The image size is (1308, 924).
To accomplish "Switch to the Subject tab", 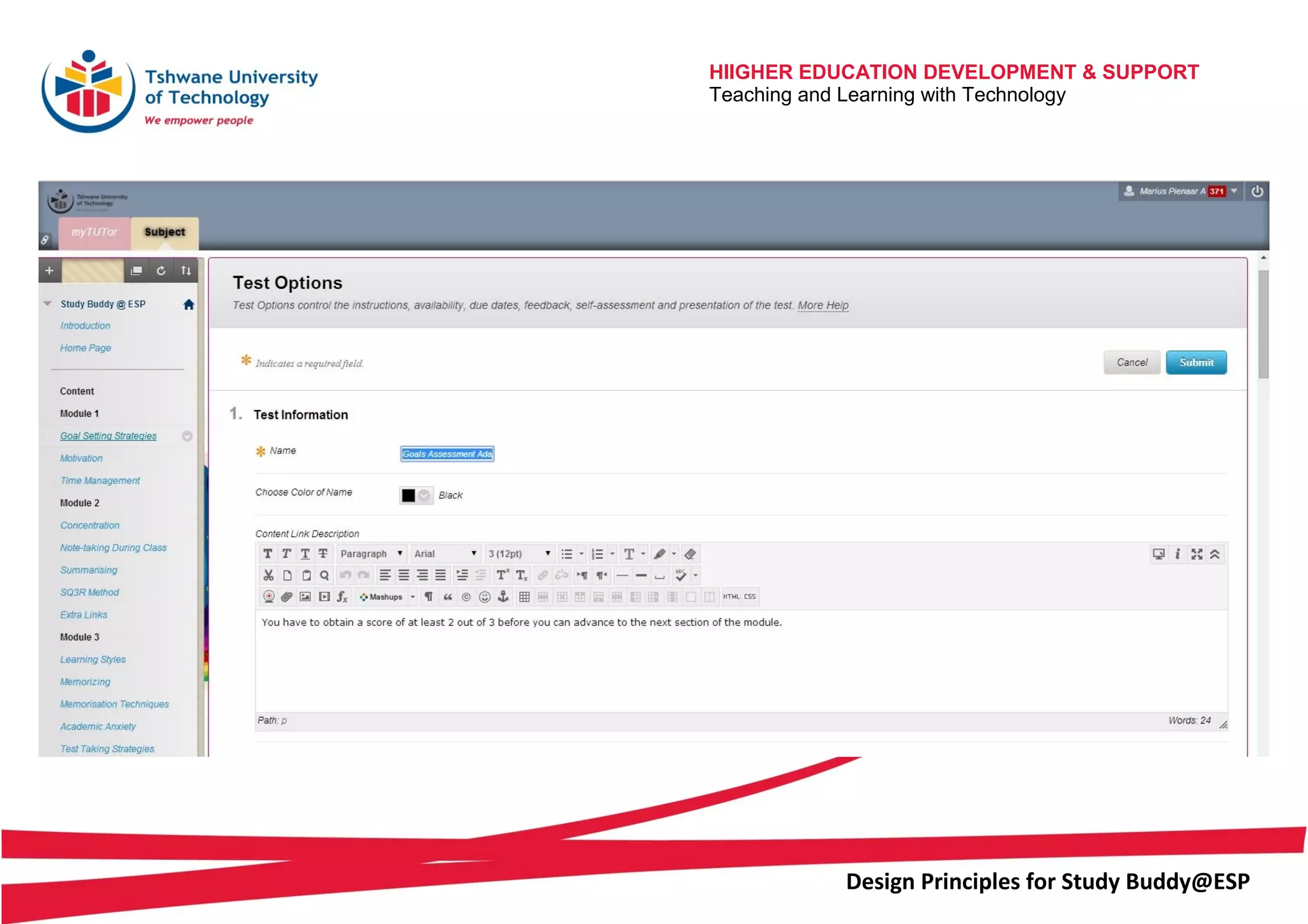I will [165, 232].
